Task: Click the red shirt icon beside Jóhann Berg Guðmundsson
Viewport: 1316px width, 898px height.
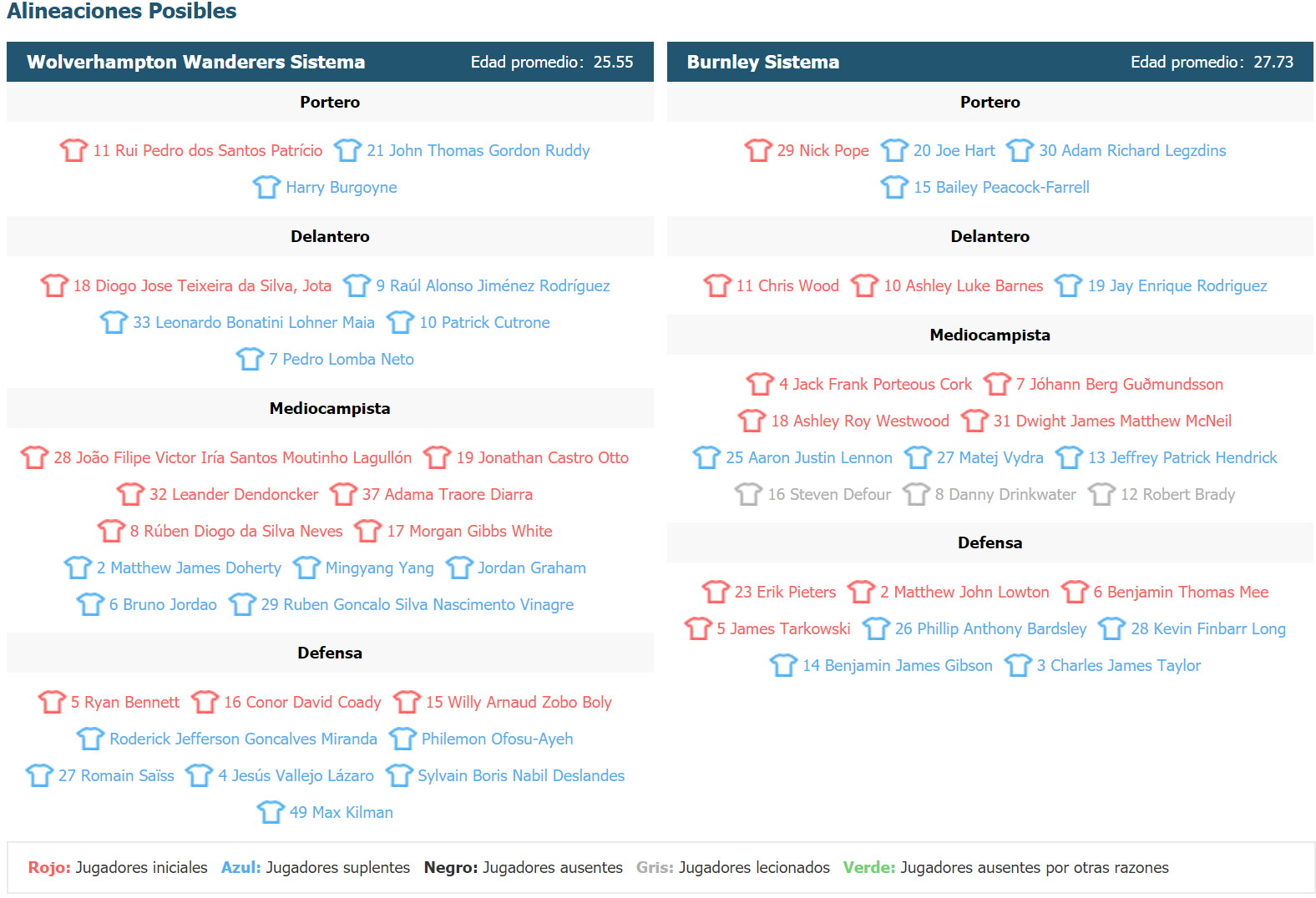Action: point(997,384)
